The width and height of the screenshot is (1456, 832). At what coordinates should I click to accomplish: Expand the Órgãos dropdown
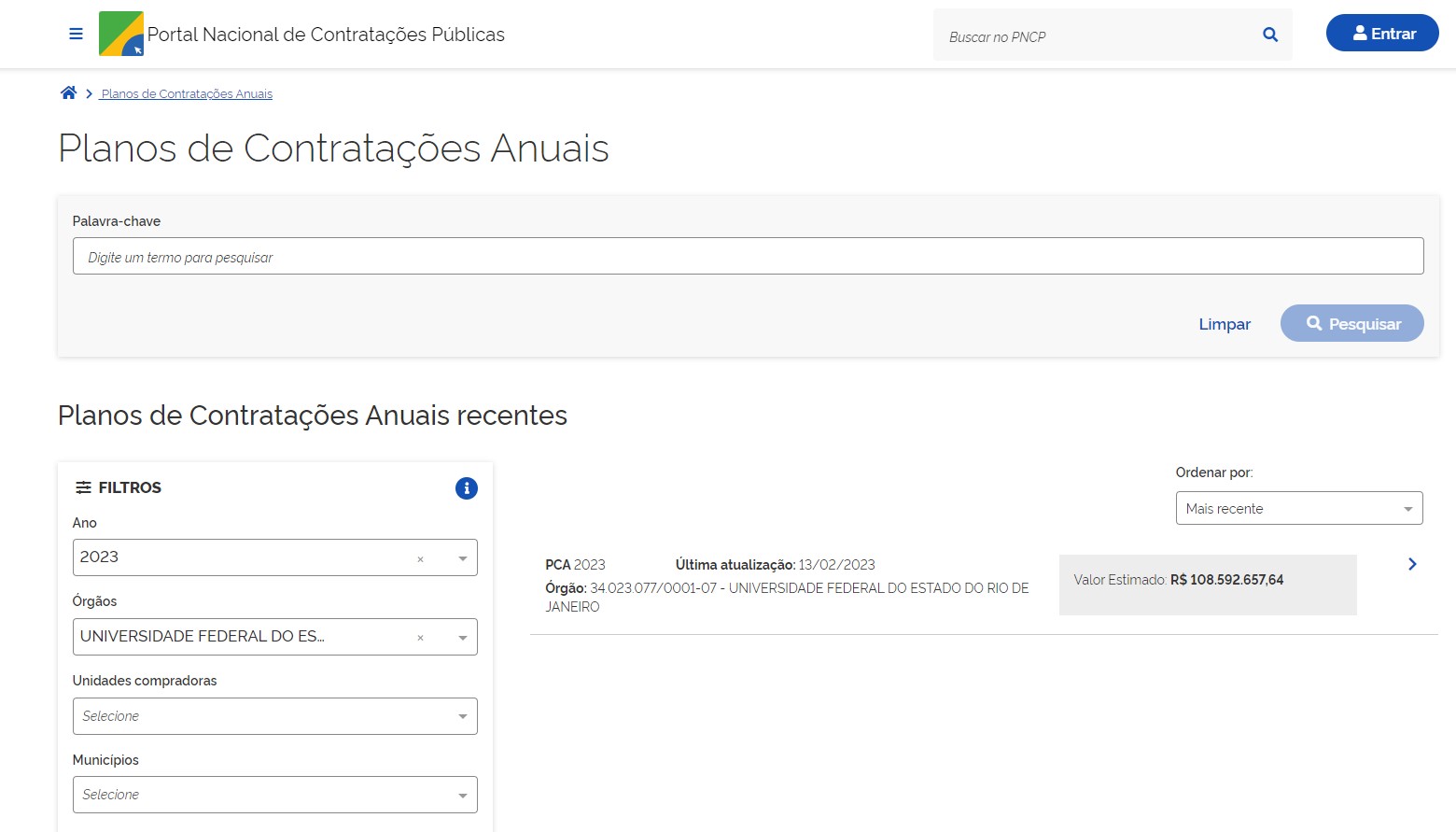pyautogui.click(x=463, y=638)
